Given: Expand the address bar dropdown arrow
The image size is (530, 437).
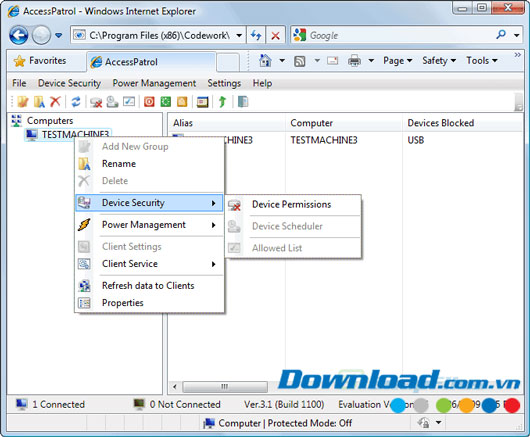Looking at the screenshot, I should [x=239, y=35].
